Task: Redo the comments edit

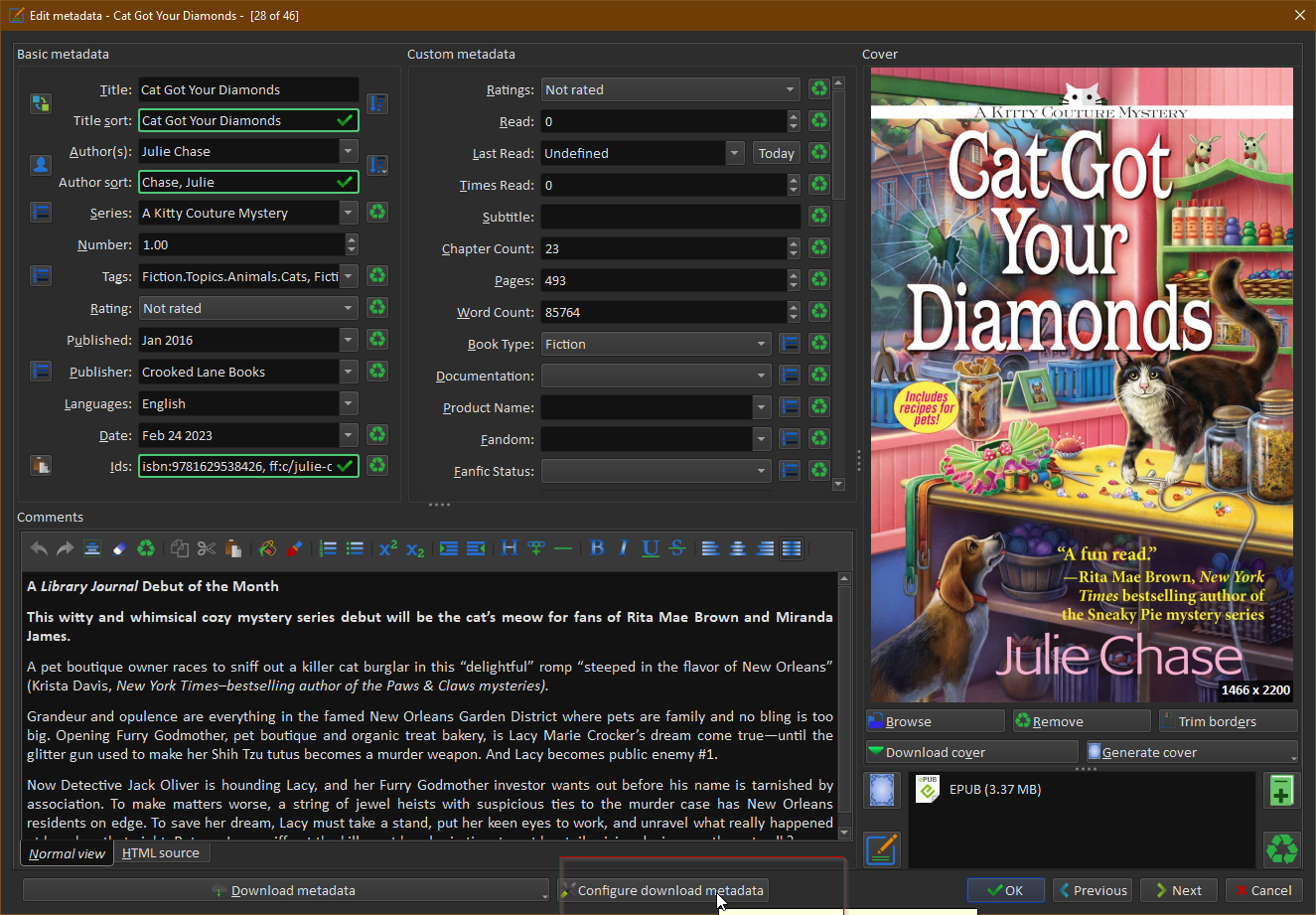Action: (66, 548)
